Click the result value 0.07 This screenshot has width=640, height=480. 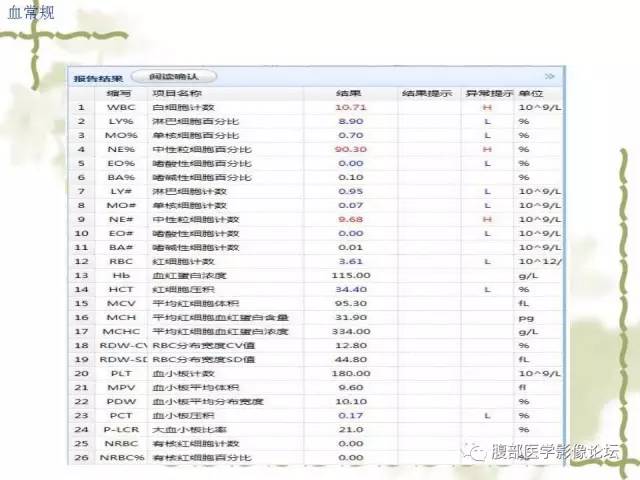coord(351,206)
